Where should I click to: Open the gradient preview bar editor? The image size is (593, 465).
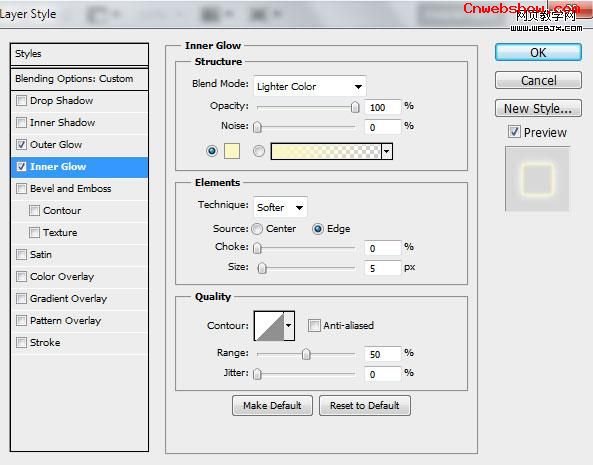pyautogui.click(x=326, y=151)
